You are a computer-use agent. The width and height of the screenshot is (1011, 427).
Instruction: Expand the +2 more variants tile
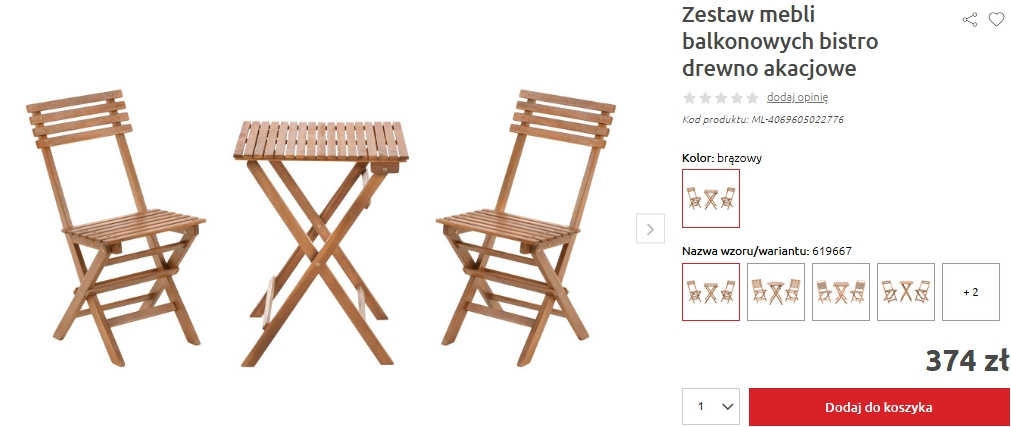tap(970, 292)
